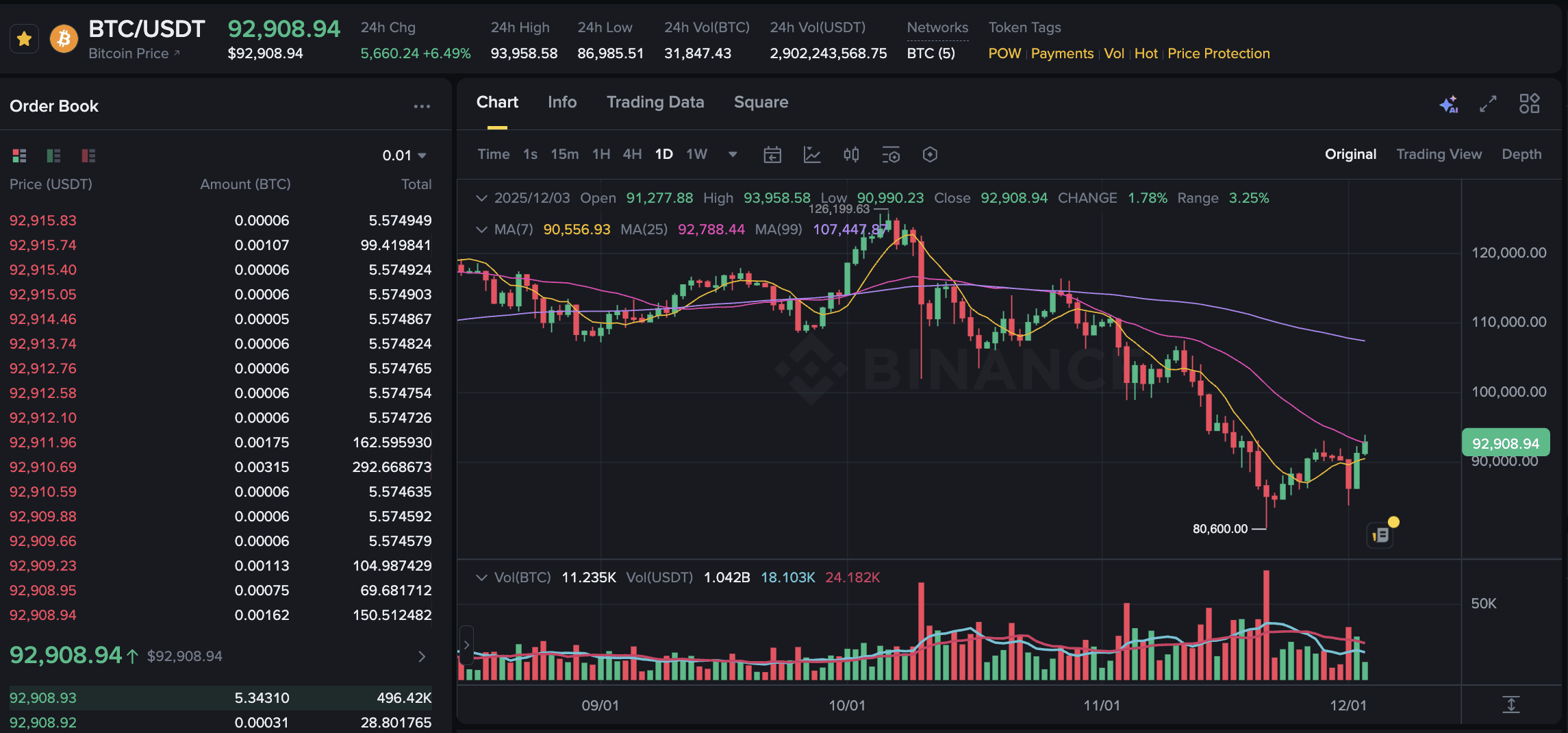Collapse the Vol(BTC) indicator row

(x=482, y=577)
